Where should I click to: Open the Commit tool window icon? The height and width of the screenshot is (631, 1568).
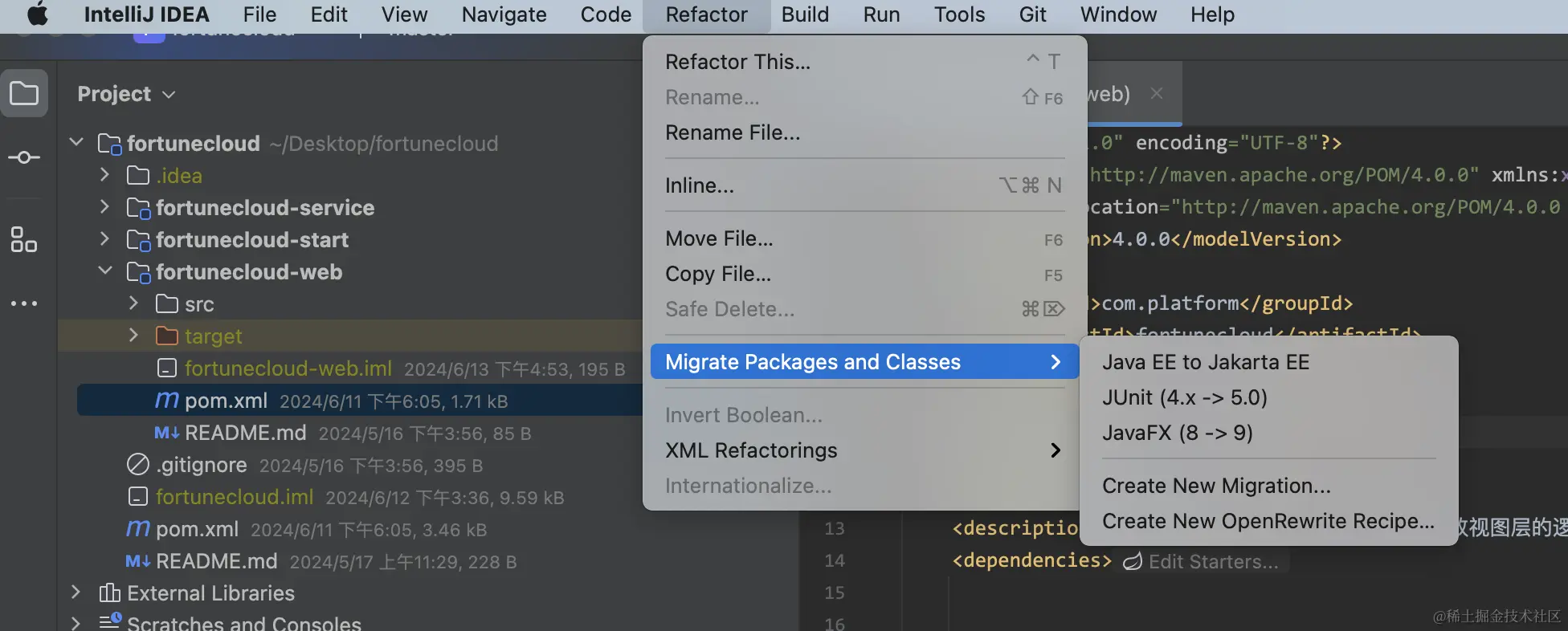pos(24,157)
